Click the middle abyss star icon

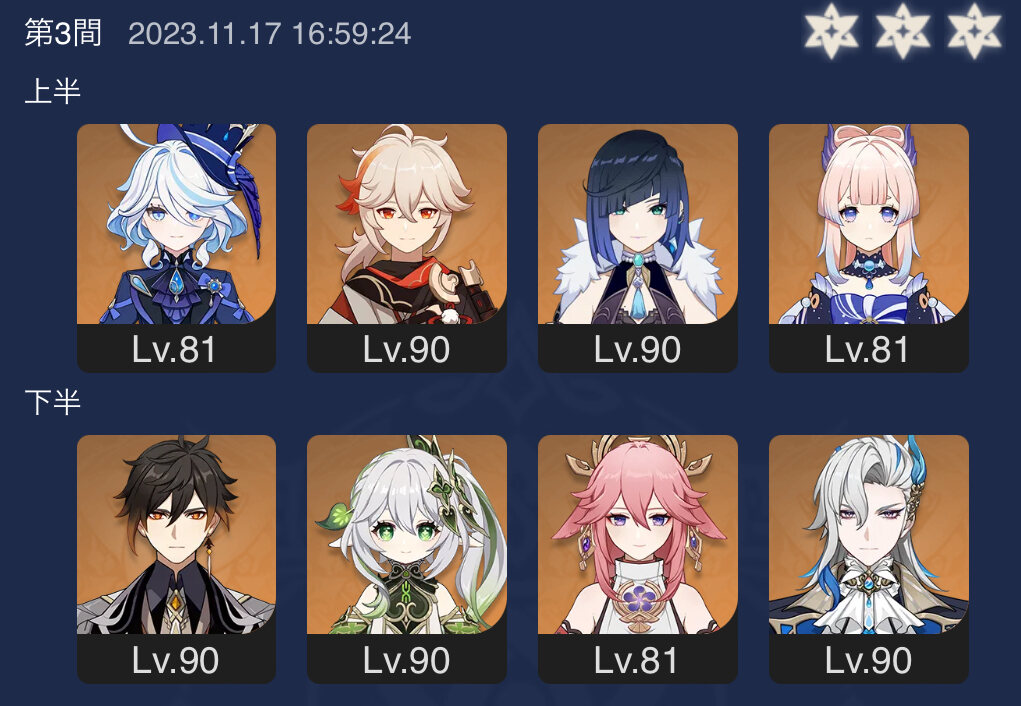click(902, 31)
